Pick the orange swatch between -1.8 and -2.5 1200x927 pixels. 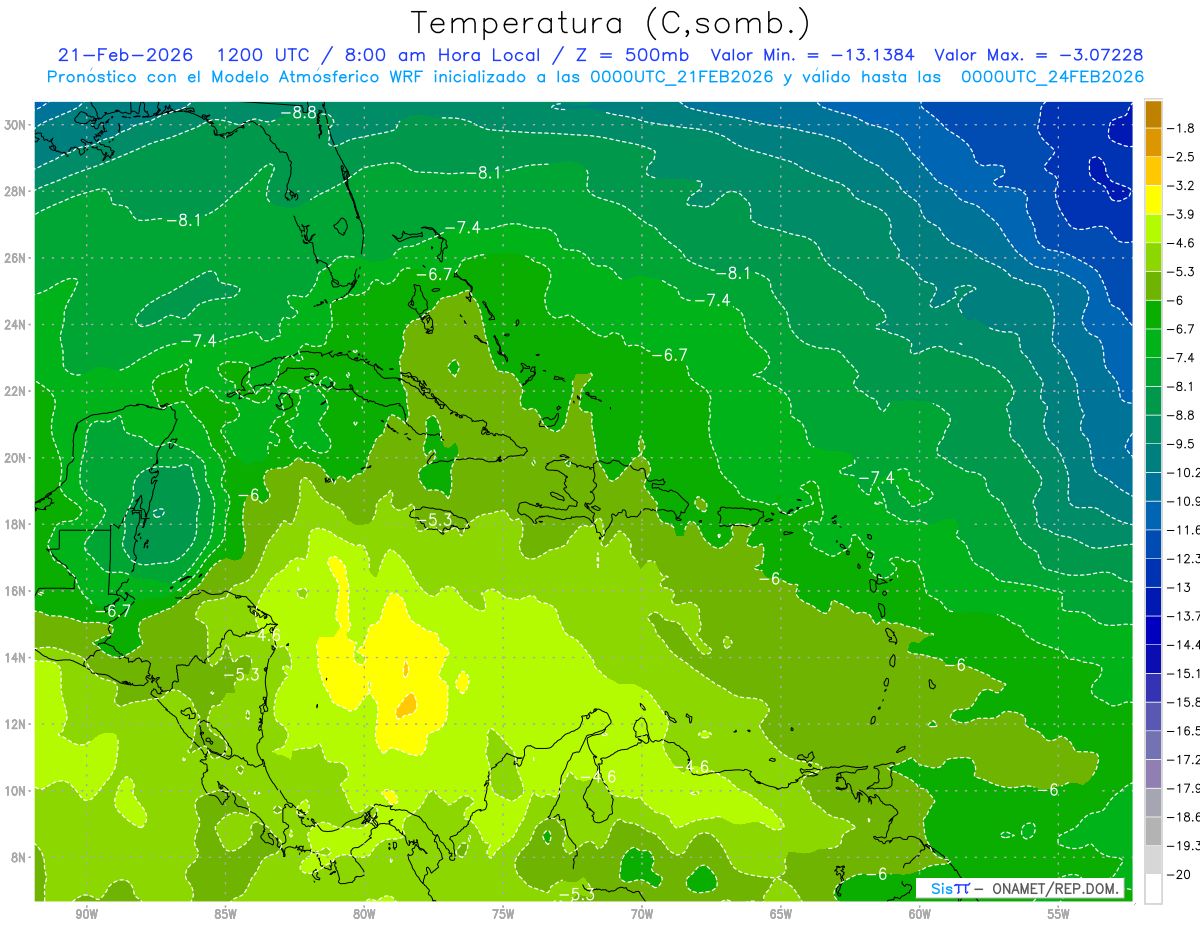[x=1153, y=142]
